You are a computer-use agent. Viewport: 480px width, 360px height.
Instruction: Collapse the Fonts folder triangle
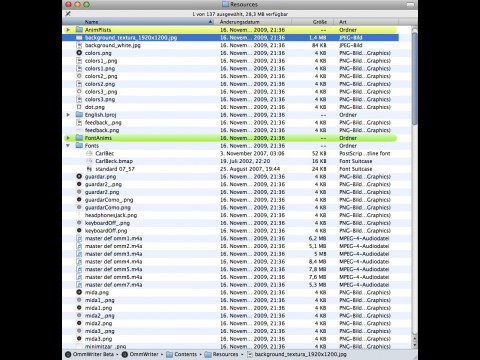pos(68,146)
